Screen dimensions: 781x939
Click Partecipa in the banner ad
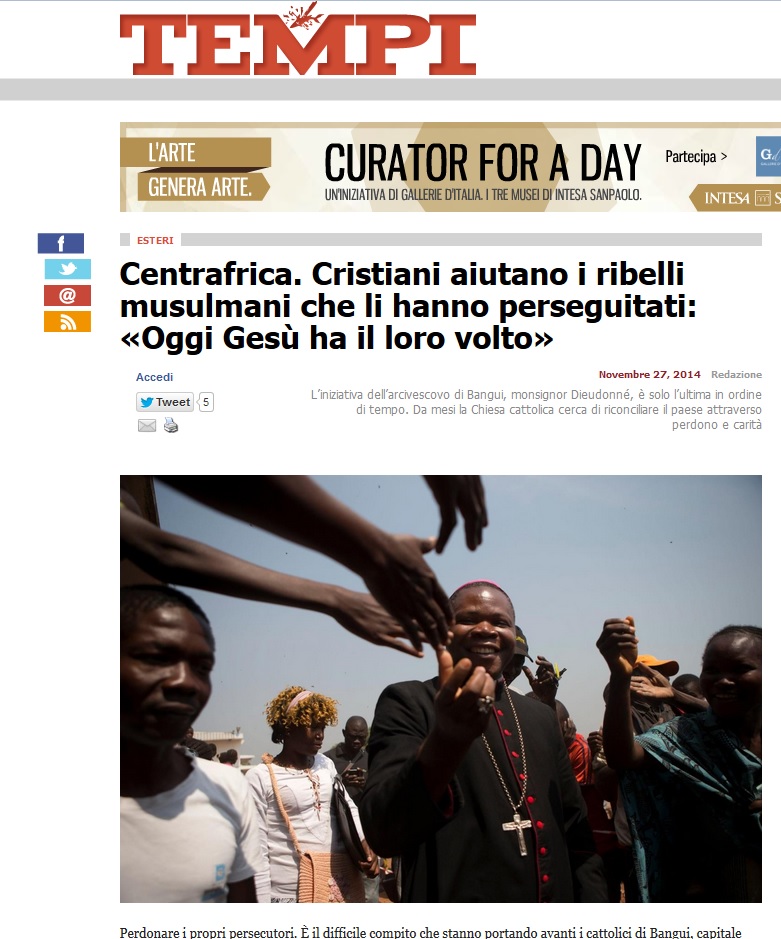click(x=696, y=156)
